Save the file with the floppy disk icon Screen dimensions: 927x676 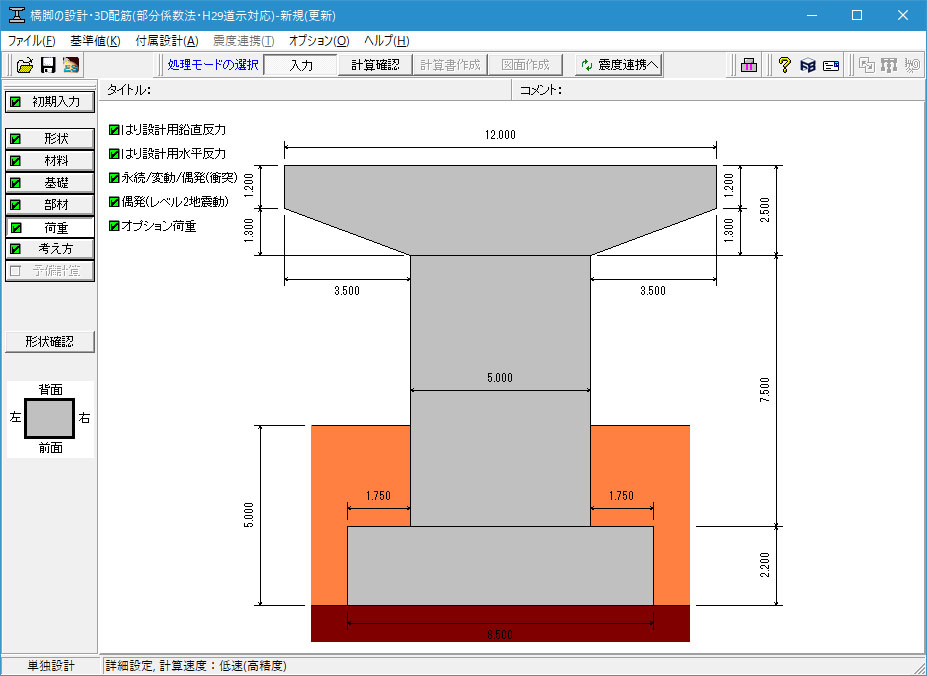pyautogui.click(x=48, y=65)
